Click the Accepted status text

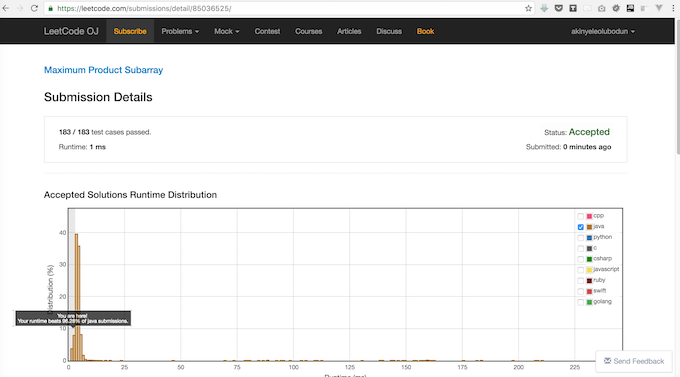(589, 132)
